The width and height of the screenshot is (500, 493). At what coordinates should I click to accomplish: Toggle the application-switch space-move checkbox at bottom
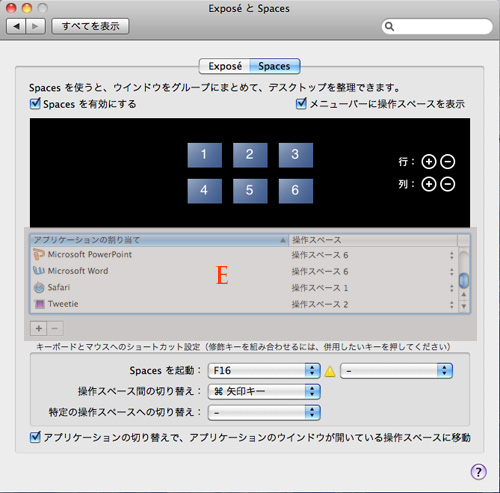tap(35, 437)
